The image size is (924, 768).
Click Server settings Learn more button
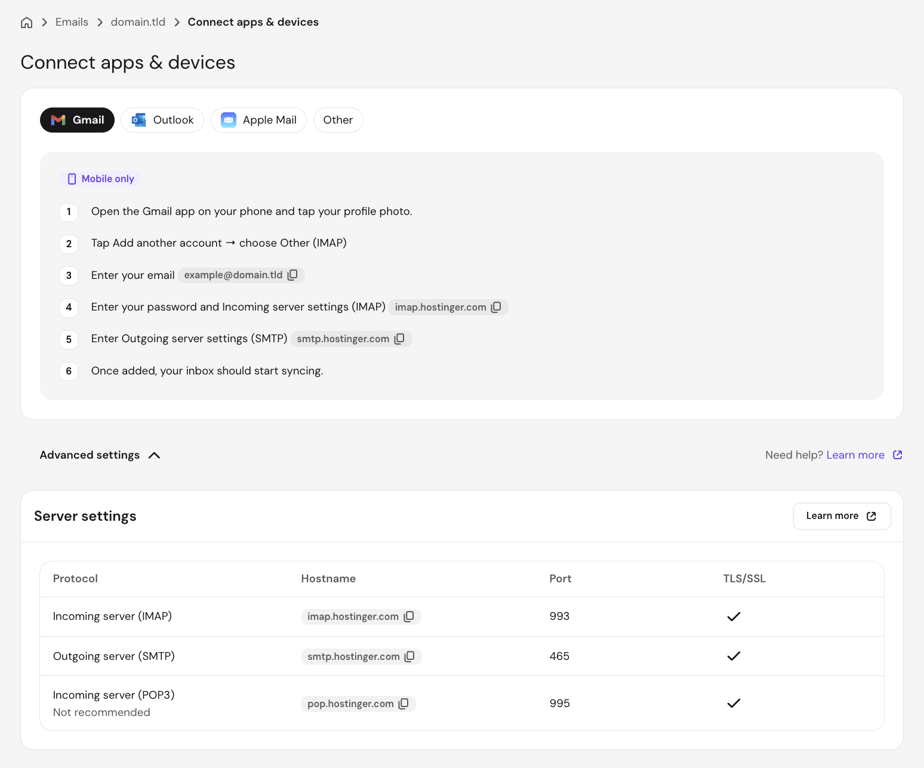coord(842,516)
